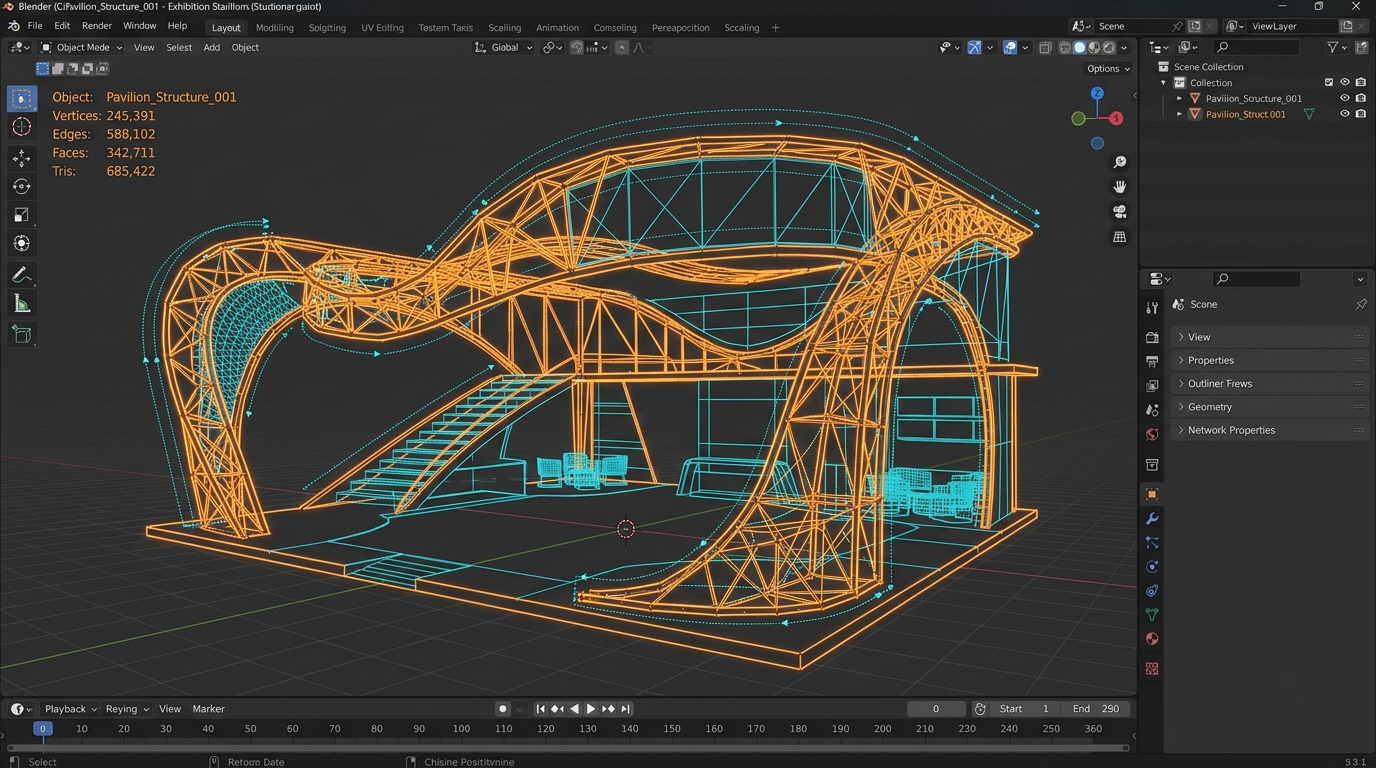Expand the Geometry panel
Viewport: 1376px width, 768px height.
tap(1269, 407)
